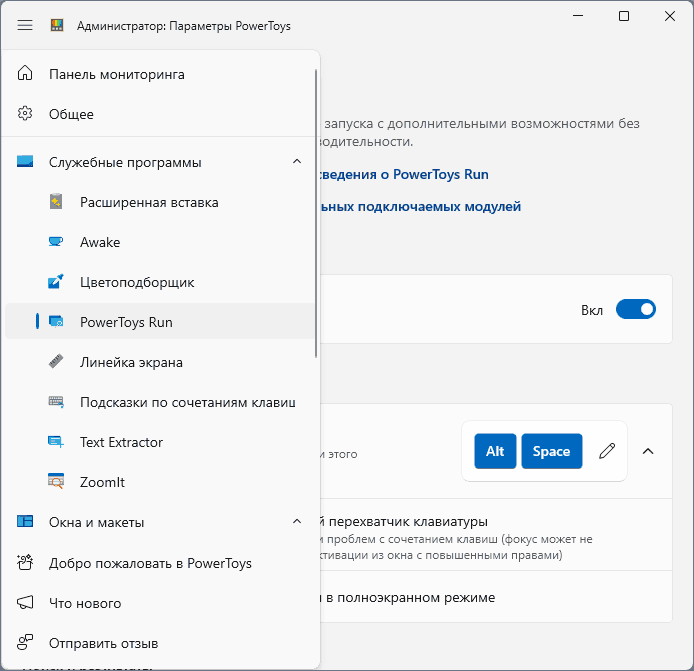This screenshot has width=694, height=671.
Task: Turn off the PowerToys Run Вкл toggle
Action: click(x=636, y=309)
